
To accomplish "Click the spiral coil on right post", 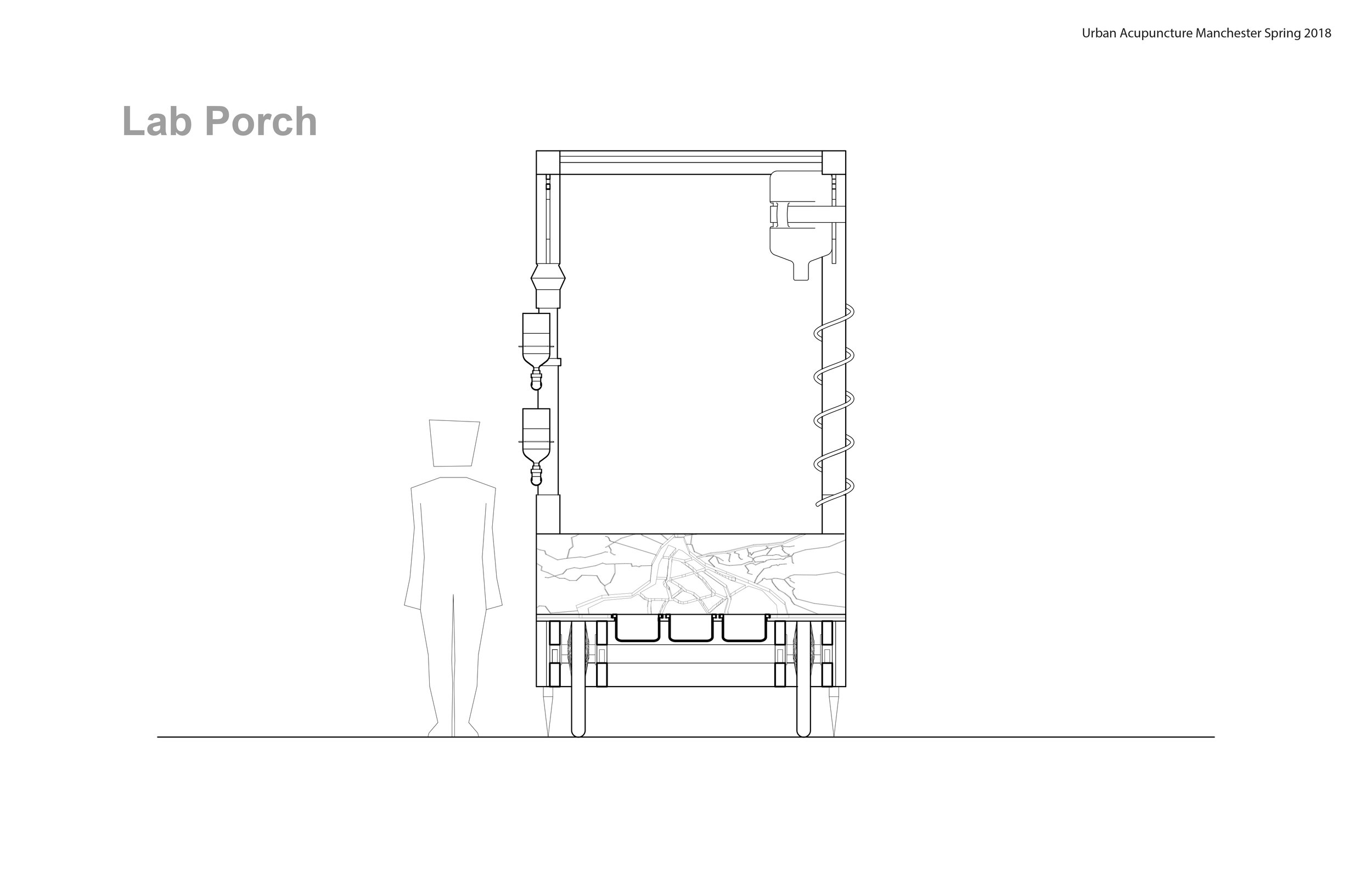I will click(x=834, y=406).
